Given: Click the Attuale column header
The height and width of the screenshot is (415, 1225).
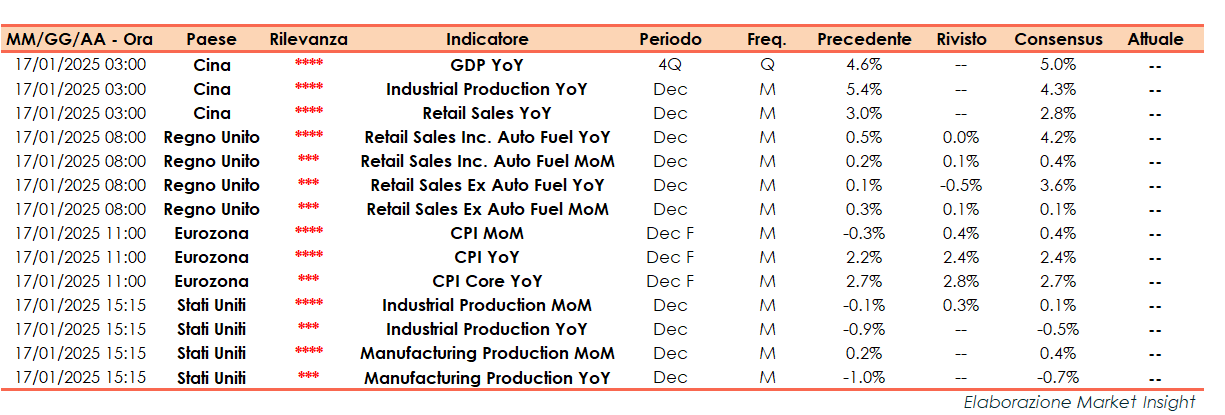Looking at the screenshot, I should [x=1155, y=40].
